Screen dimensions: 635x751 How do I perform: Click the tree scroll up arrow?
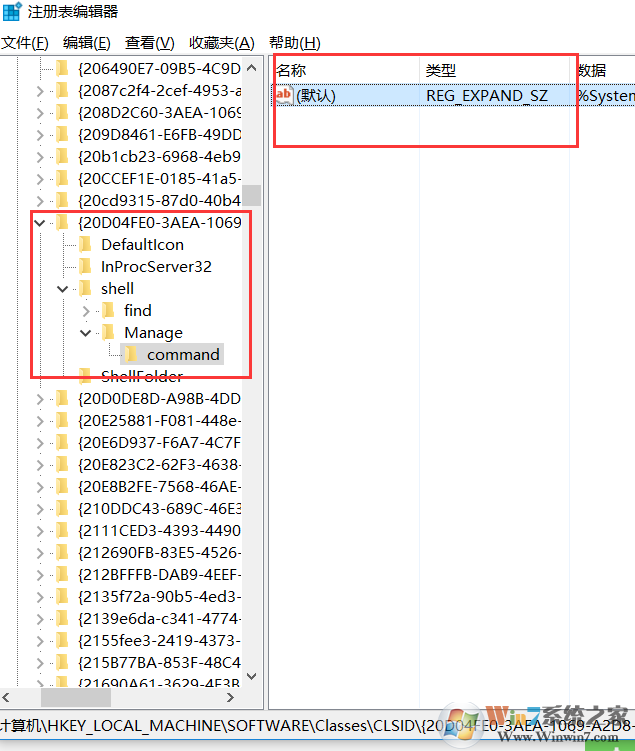(251, 68)
